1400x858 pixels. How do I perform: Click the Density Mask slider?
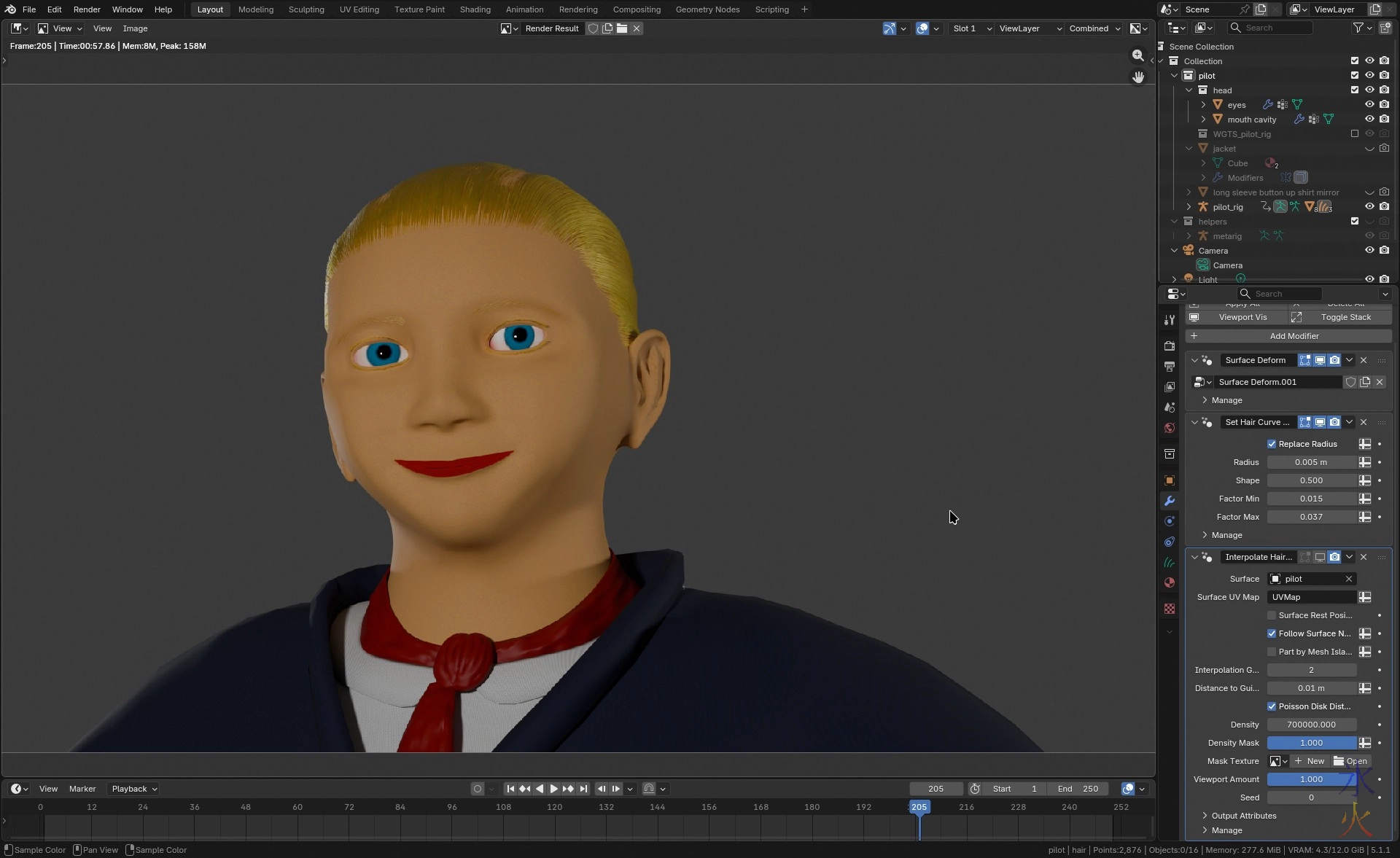click(1311, 743)
